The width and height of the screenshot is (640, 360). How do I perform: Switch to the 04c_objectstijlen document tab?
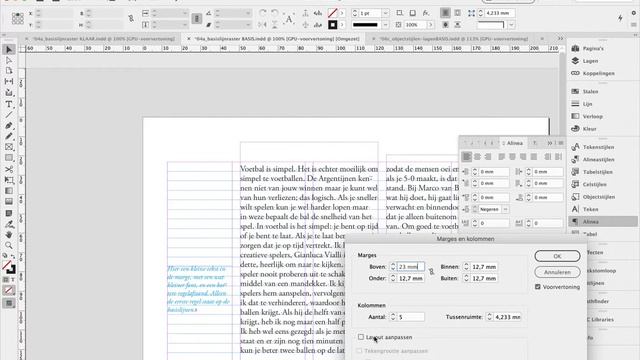coord(453,39)
